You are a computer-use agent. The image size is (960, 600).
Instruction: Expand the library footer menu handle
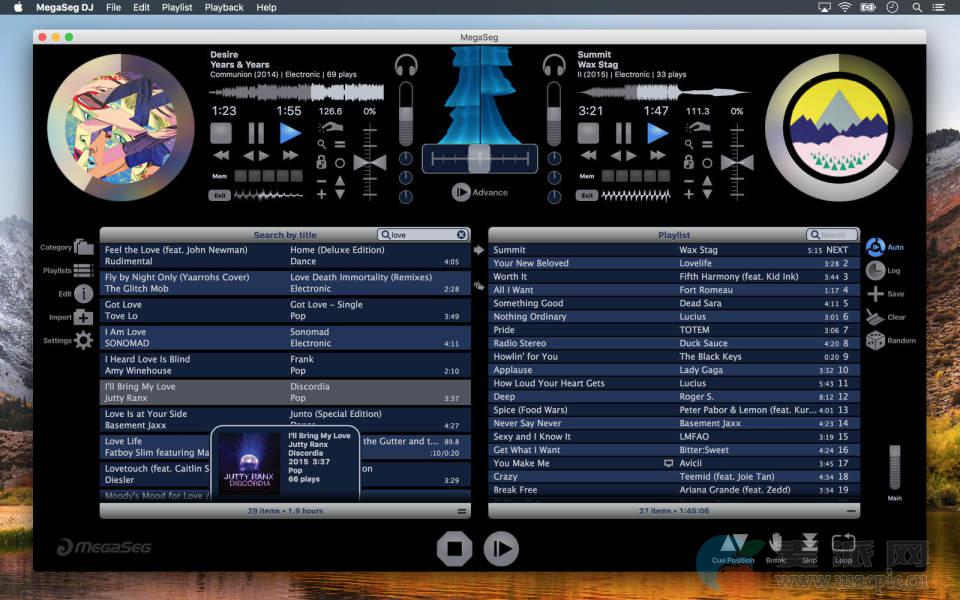tap(462, 511)
